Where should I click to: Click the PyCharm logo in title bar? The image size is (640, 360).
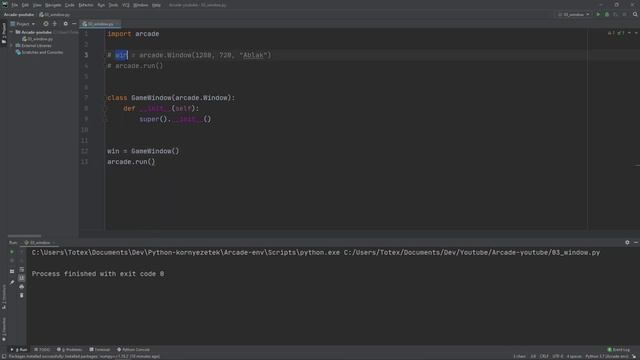[5, 4]
